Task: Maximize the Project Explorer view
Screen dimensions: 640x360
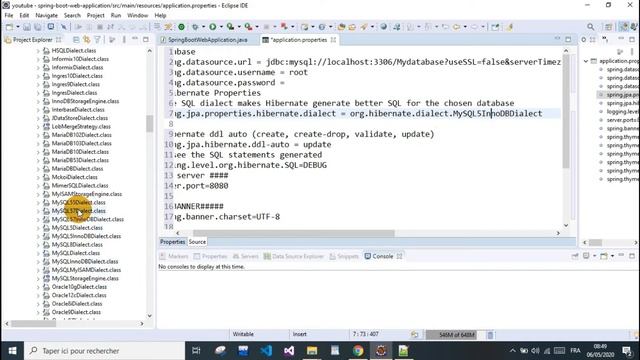Action: [146, 39]
